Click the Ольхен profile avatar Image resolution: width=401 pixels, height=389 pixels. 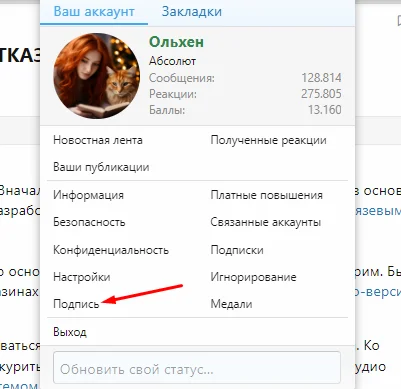click(x=97, y=76)
